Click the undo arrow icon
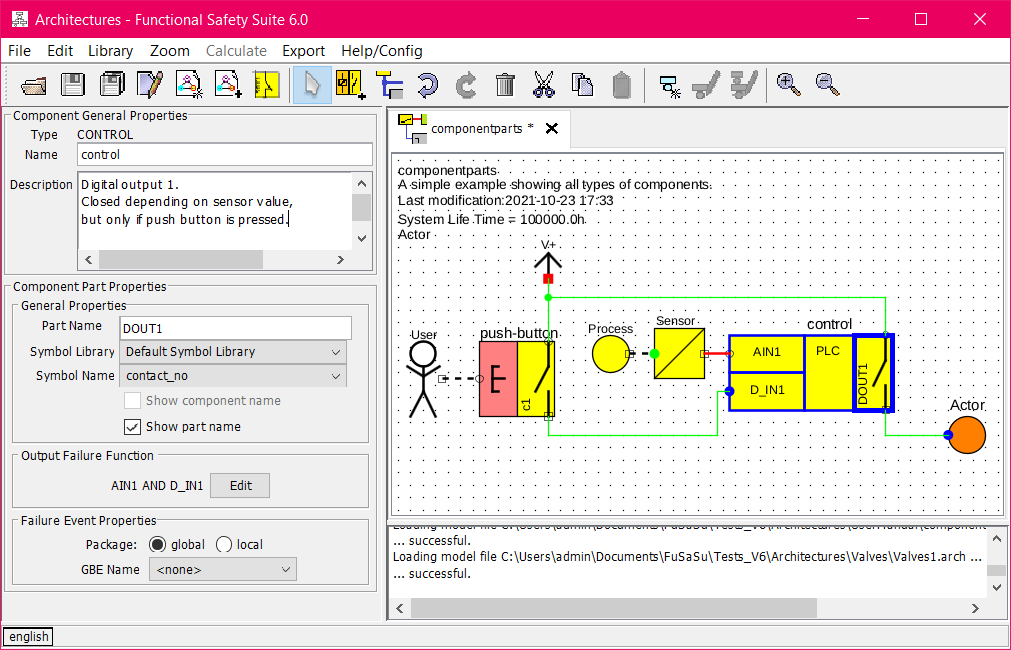The width and height of the screenshot is (1011, 650). [x=427, y=85]
